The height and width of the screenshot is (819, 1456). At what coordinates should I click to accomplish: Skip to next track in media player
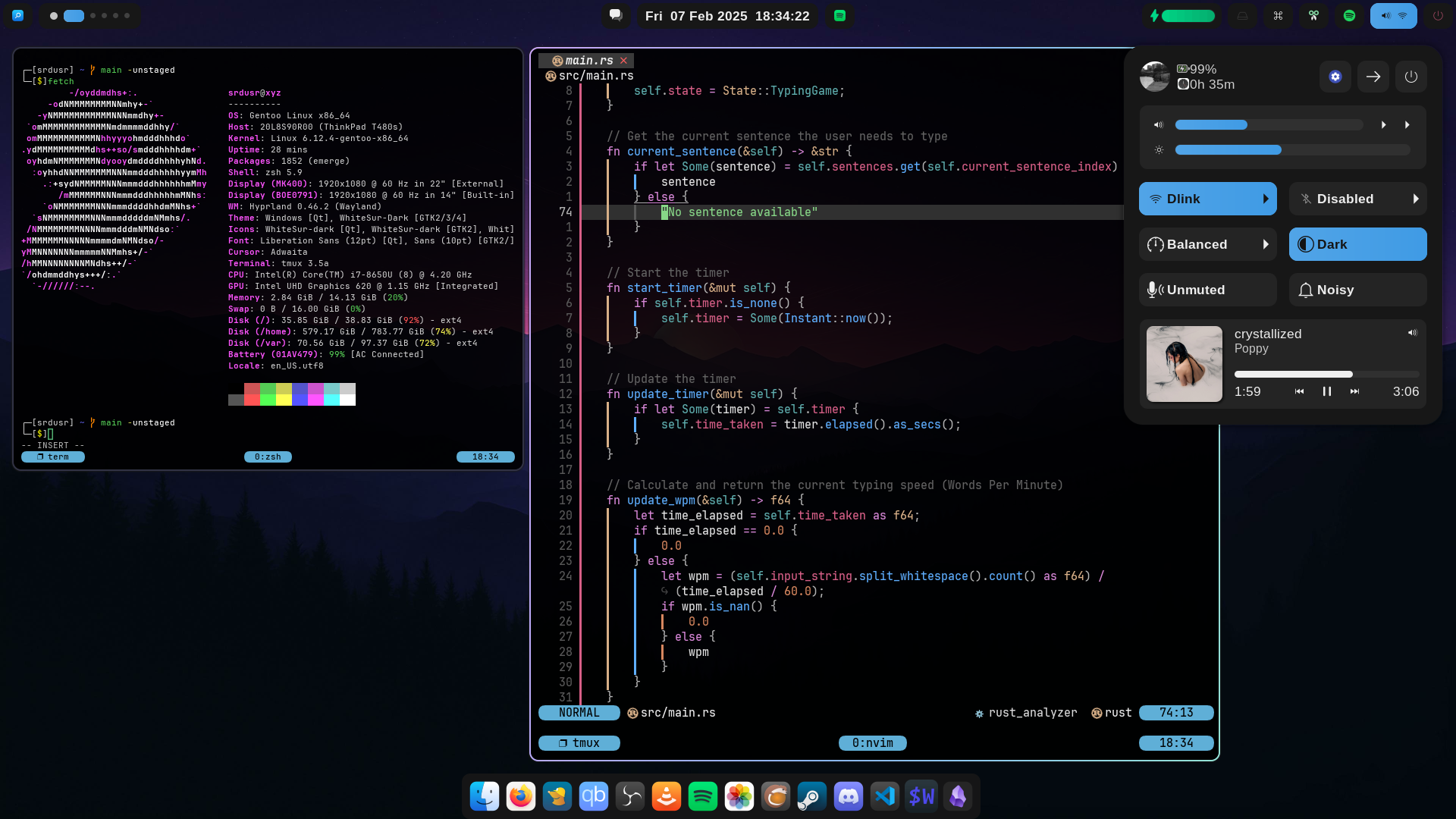(x=1354, y=391)
